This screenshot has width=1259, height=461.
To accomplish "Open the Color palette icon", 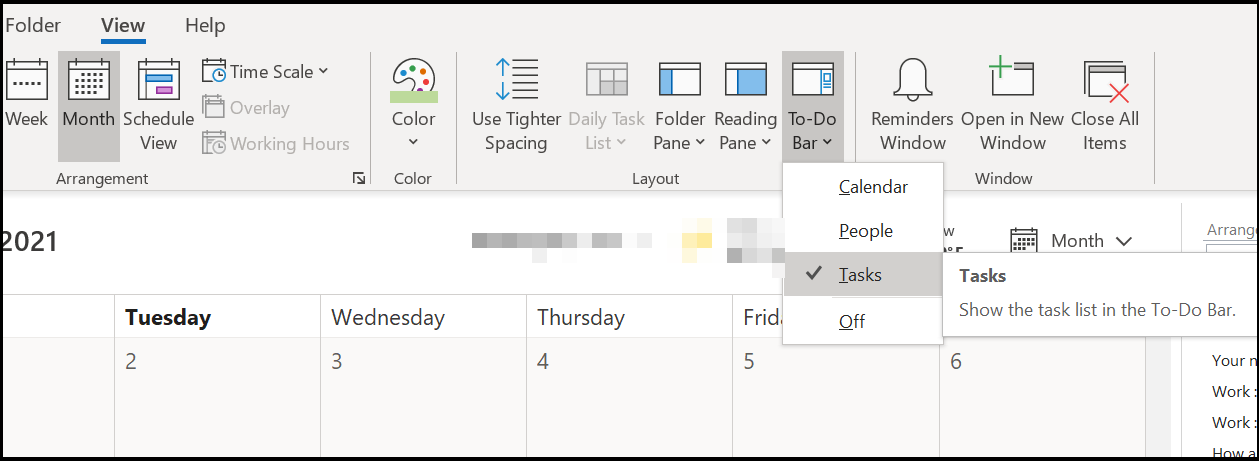I will tap(413, 80).
